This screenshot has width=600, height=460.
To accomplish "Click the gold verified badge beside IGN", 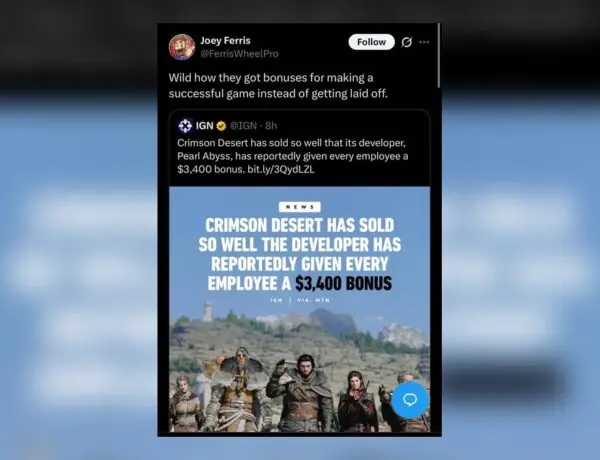I will 221,126.
